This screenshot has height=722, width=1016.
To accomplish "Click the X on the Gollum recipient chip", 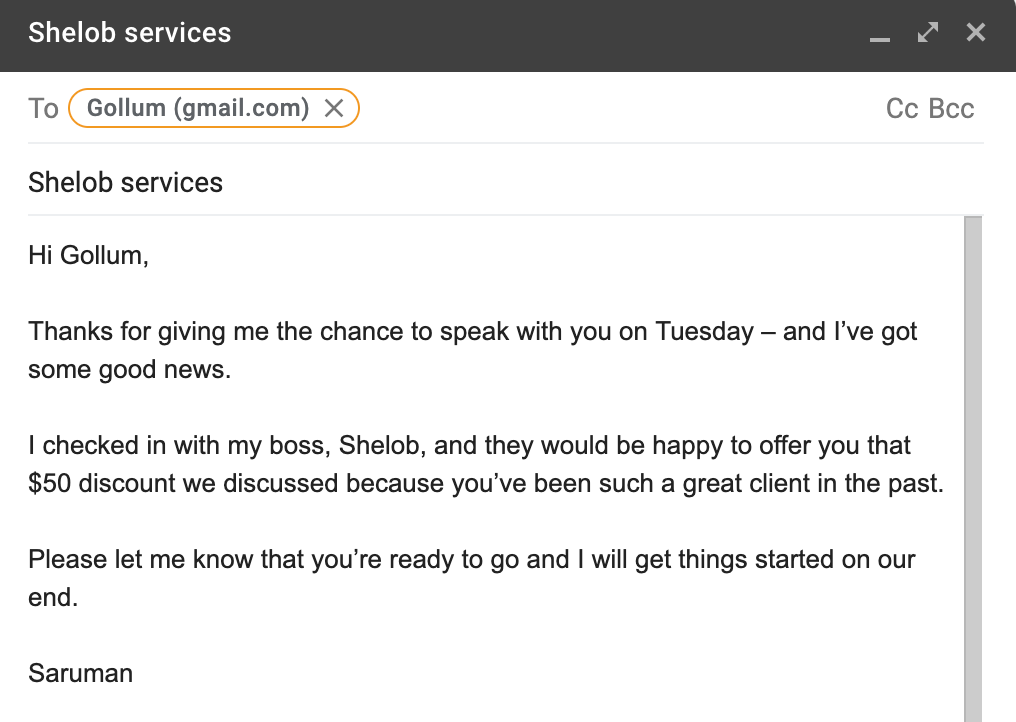I will click(336, 107).
